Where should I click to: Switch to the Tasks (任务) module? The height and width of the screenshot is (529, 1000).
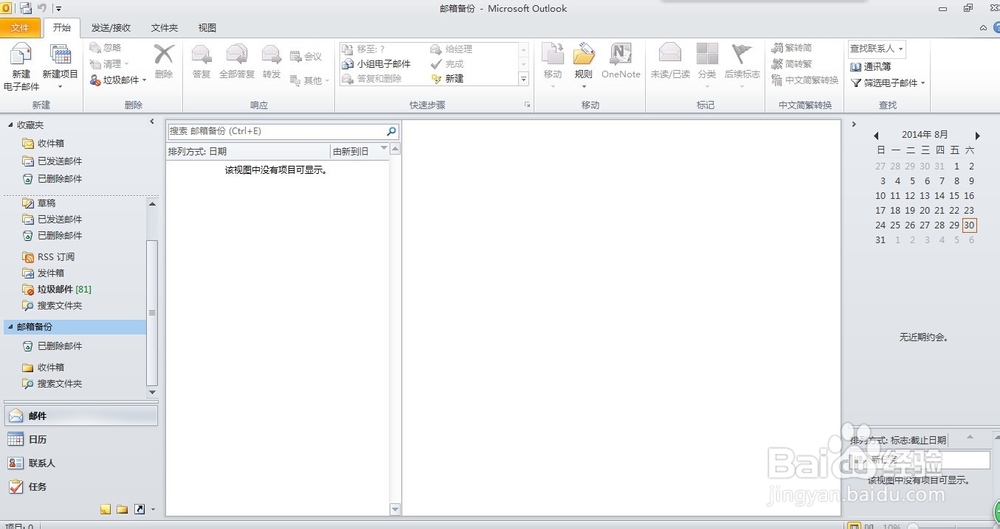[81, 486]
